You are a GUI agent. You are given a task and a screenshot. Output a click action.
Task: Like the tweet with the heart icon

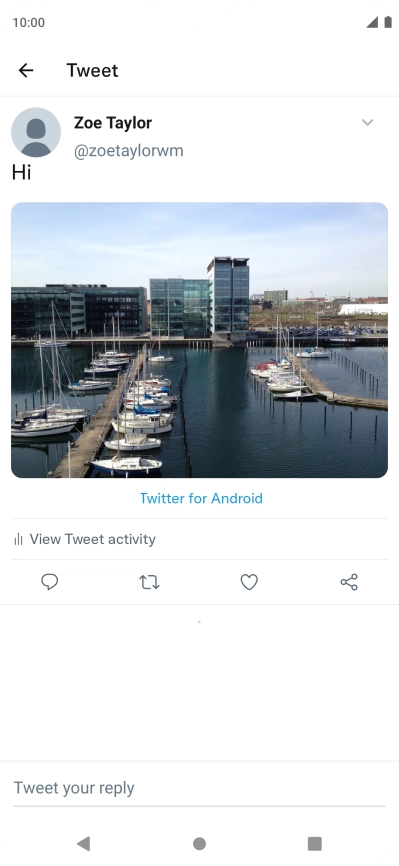(249, 582)
